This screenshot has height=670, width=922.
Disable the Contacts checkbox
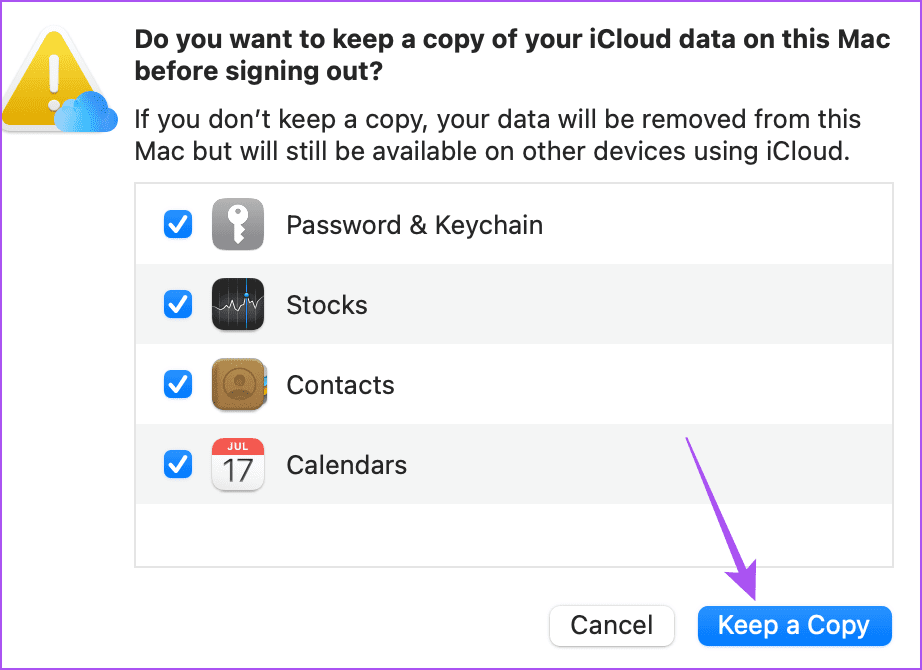[x=178, y=385]
